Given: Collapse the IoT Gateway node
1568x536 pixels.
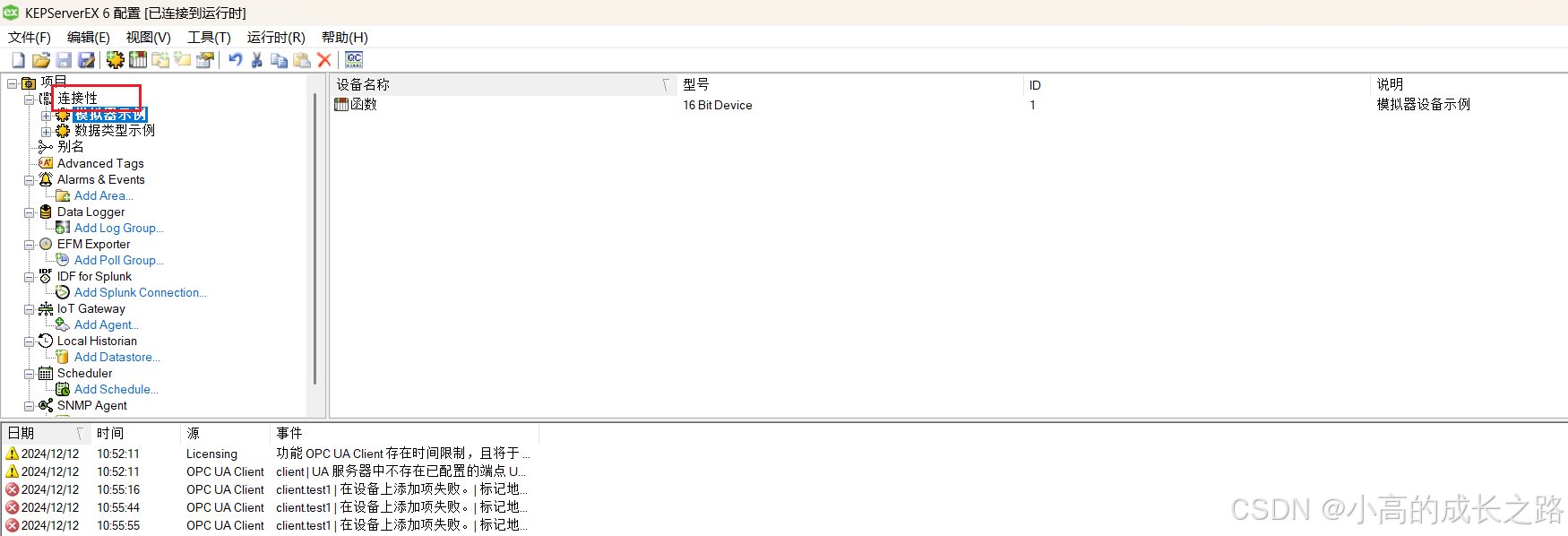Looking at the screenshot, I should 30,309.
